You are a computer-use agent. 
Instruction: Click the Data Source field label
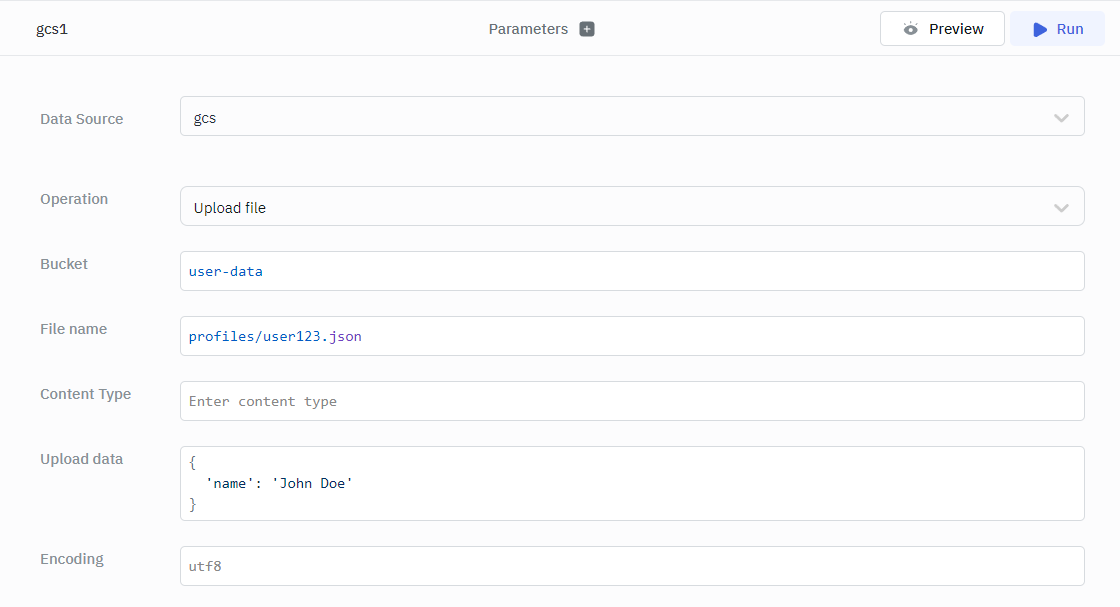[82, 119]
